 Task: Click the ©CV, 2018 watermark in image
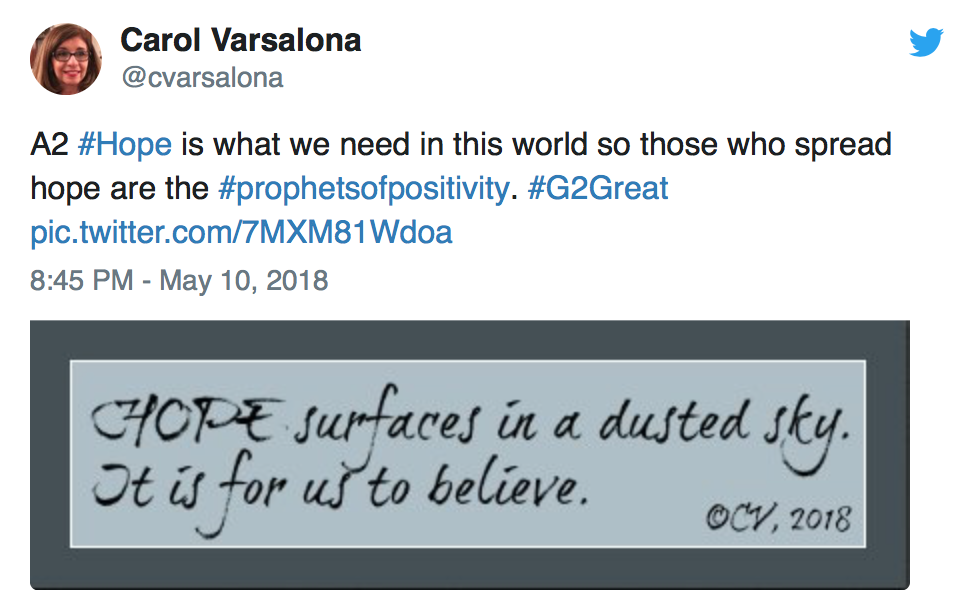click(778, 518)
